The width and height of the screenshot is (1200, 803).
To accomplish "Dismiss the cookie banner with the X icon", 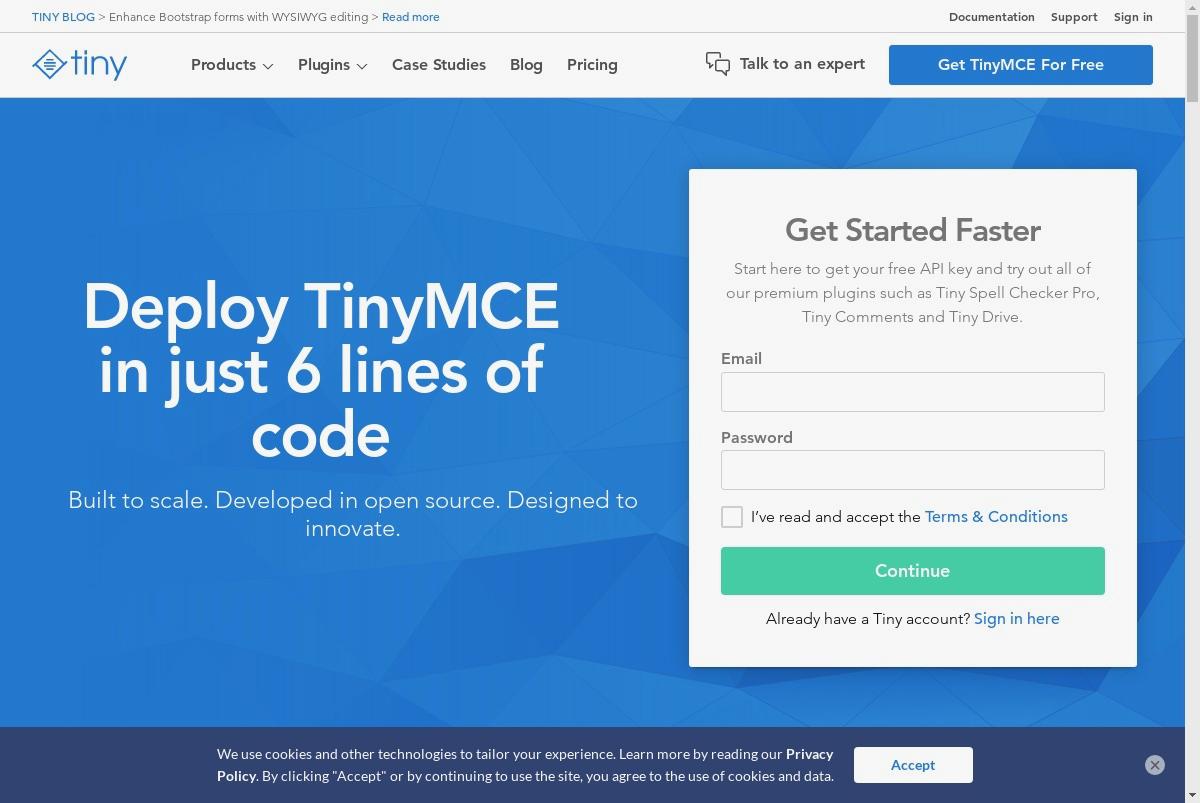I will (x=1155, y=765).
